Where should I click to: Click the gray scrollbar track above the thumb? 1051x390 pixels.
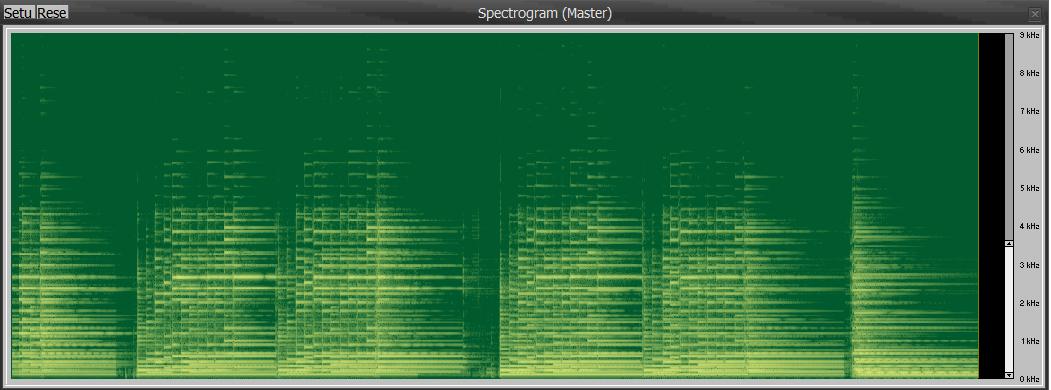(1009, 137)
